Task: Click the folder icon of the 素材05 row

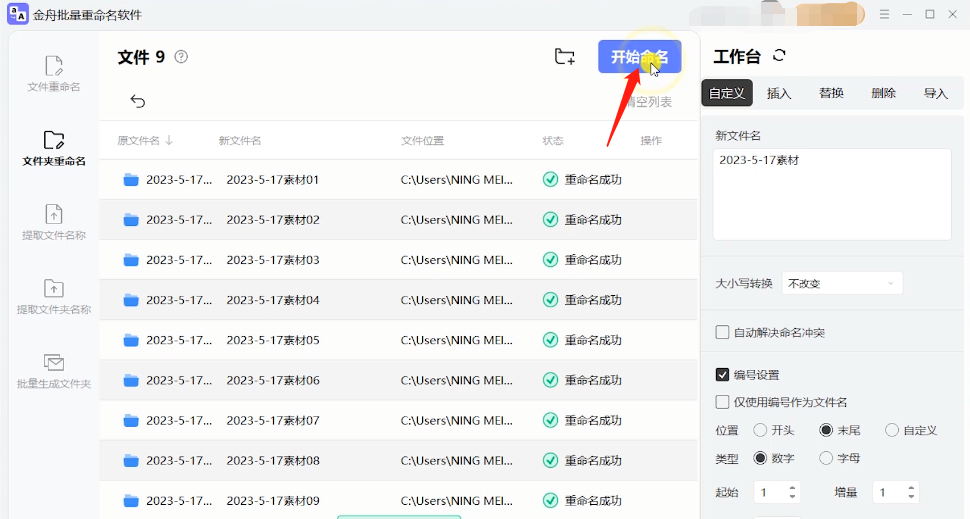Action: tap(131, 340)
